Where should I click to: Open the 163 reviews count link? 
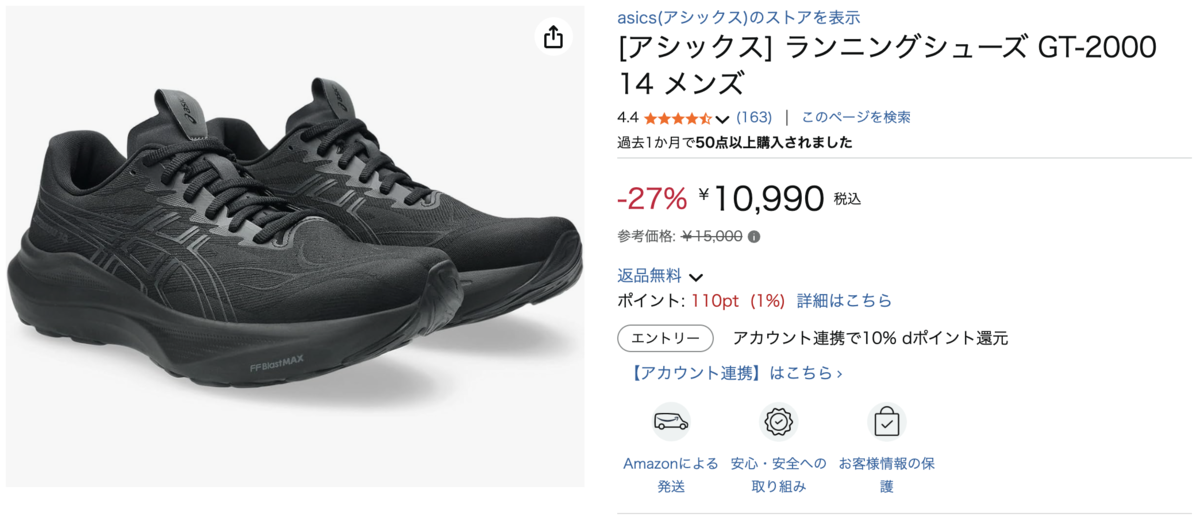point(754,117)
